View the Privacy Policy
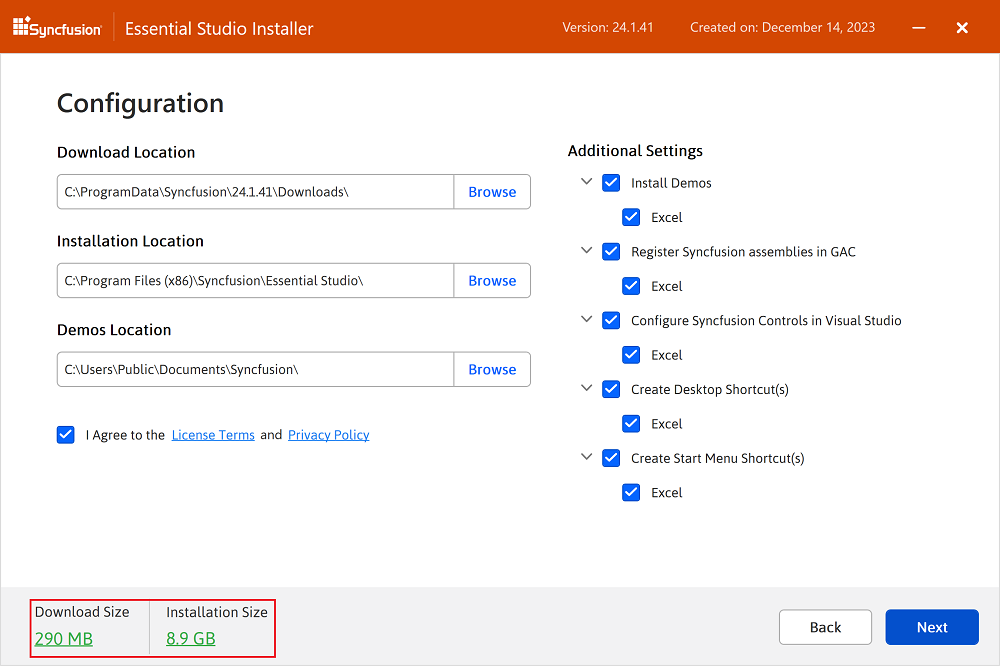Screen dimensions: 1000x666 [x=328, y=435]
